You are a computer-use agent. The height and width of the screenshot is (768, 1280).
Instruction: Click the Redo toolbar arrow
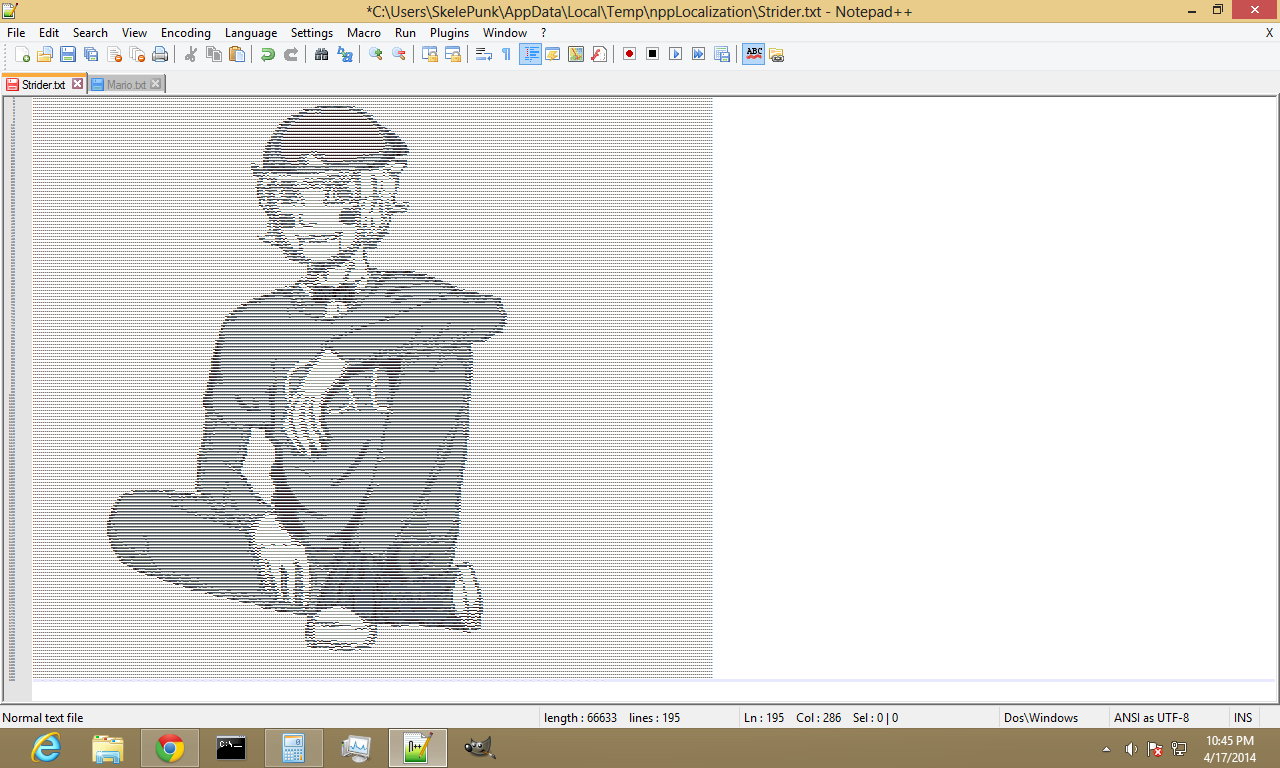291,54
